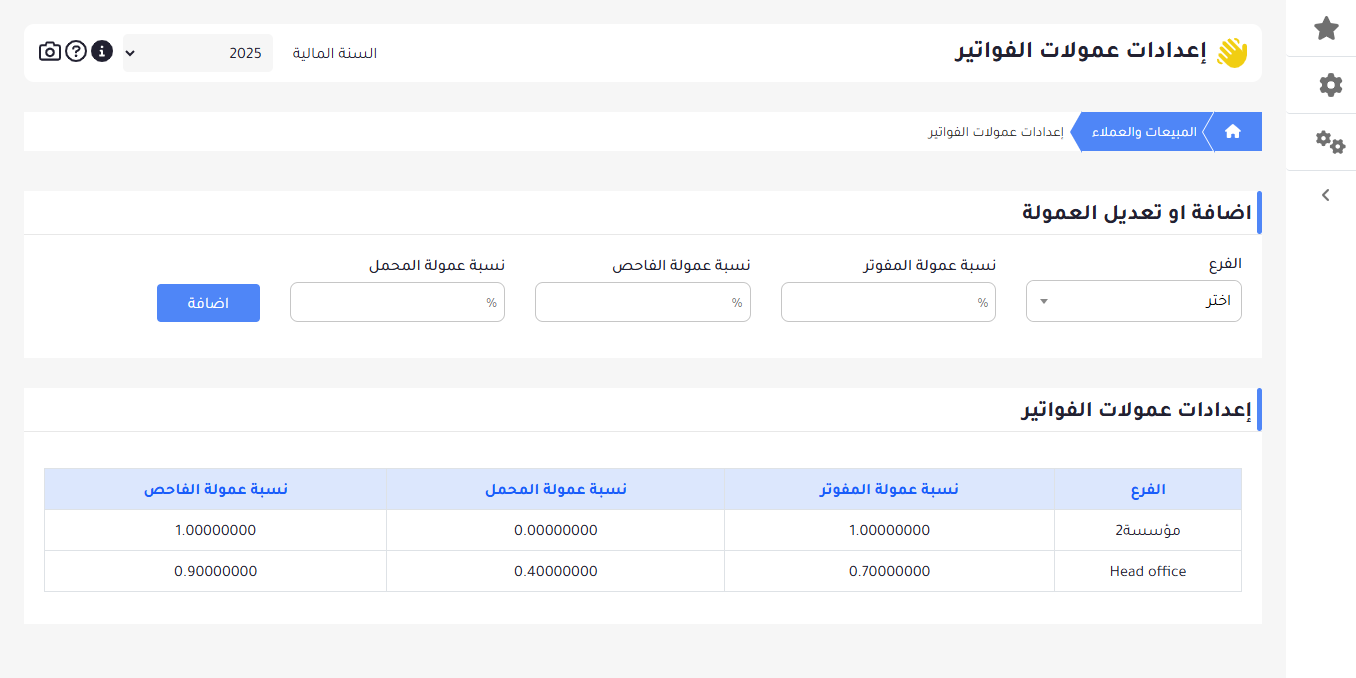Open favorites star icon in sidebar
The width and height of the screenshot is (1356, 678).
coord(1326,28)
